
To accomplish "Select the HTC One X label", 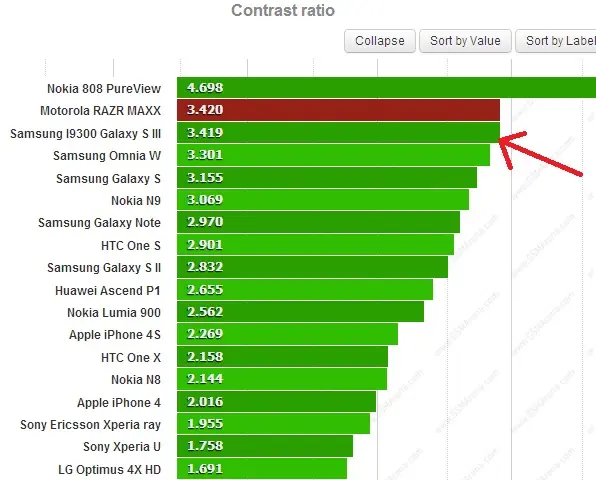I will pos(131,357).
